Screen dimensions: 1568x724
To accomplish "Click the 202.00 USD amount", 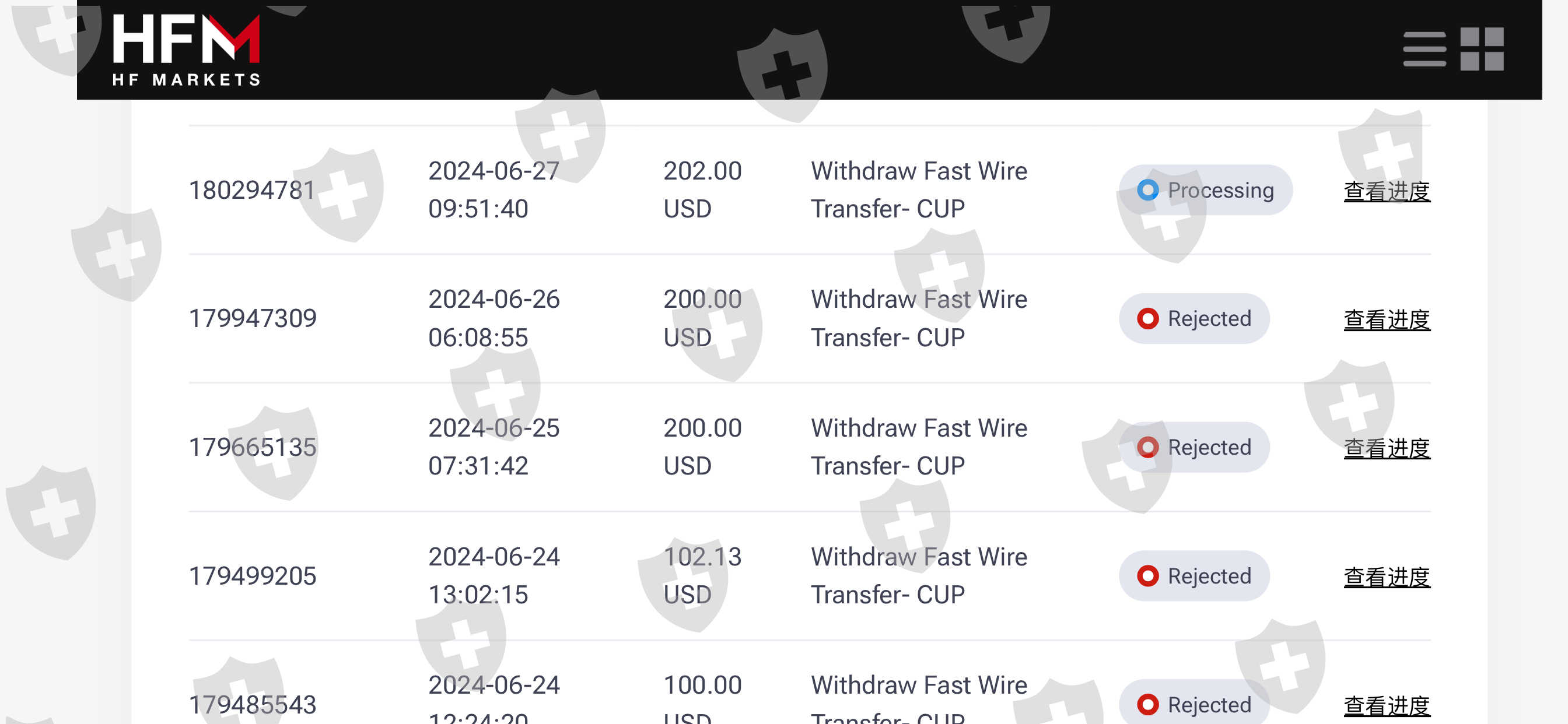I will [702, 190].
